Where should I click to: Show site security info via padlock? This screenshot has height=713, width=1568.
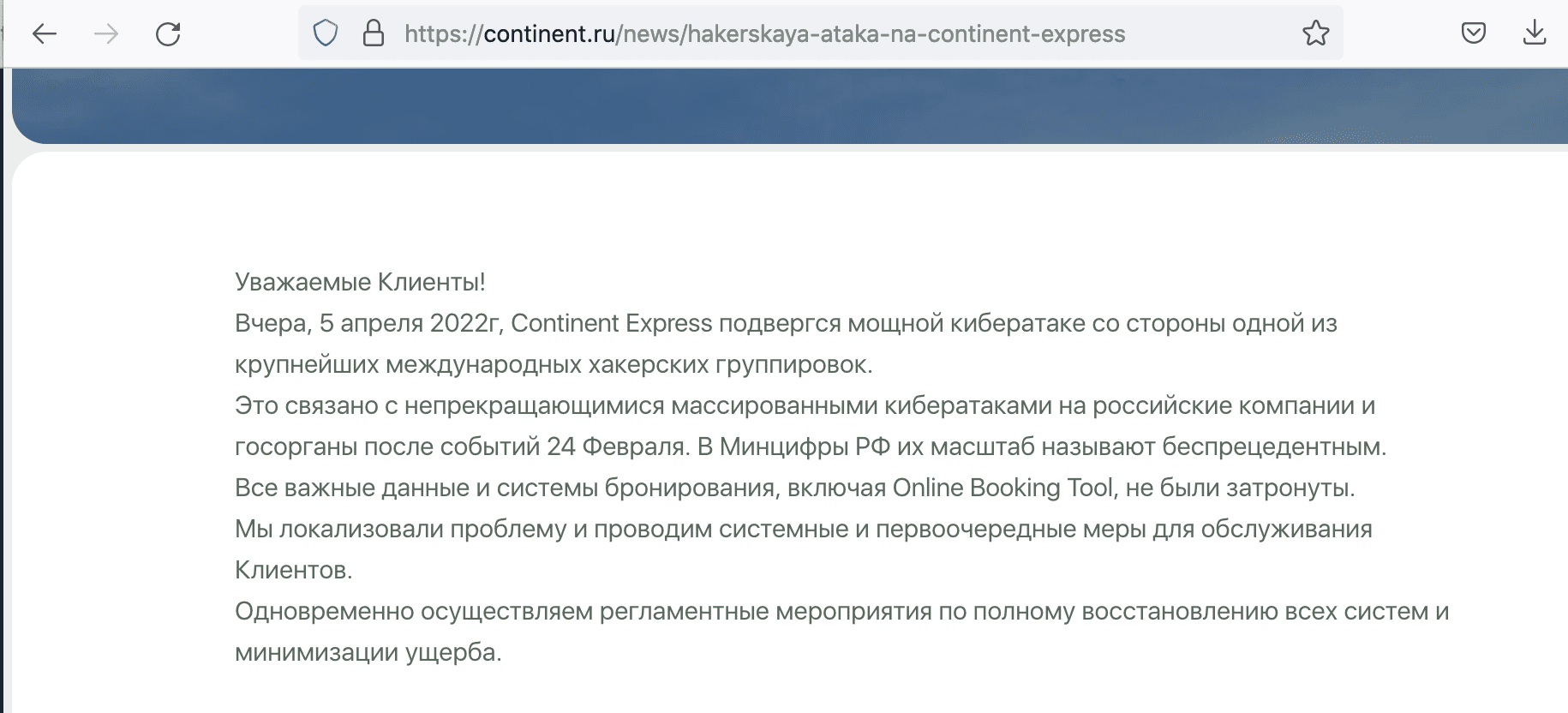tap(373, 34)
